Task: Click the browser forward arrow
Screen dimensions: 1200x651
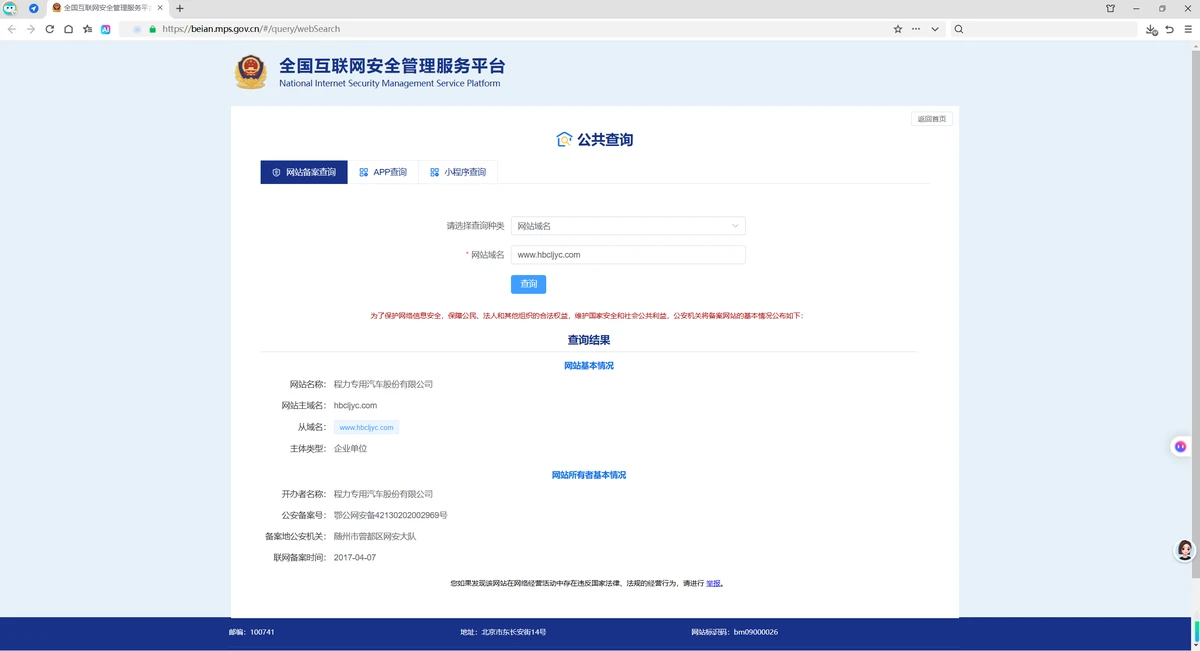Action: tap(31, 29)
